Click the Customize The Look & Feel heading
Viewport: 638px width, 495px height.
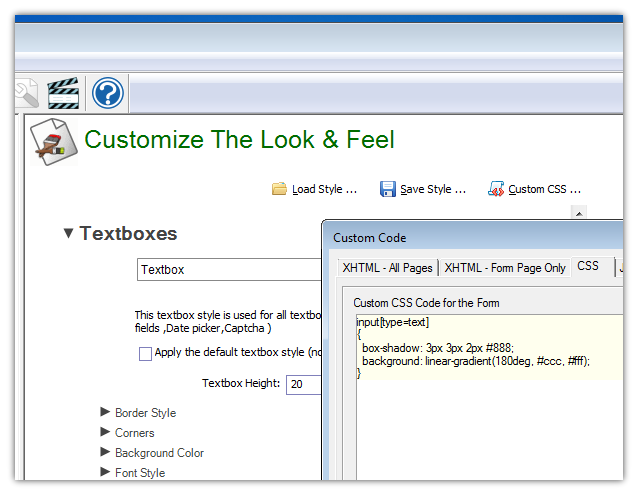coord(239,140)
